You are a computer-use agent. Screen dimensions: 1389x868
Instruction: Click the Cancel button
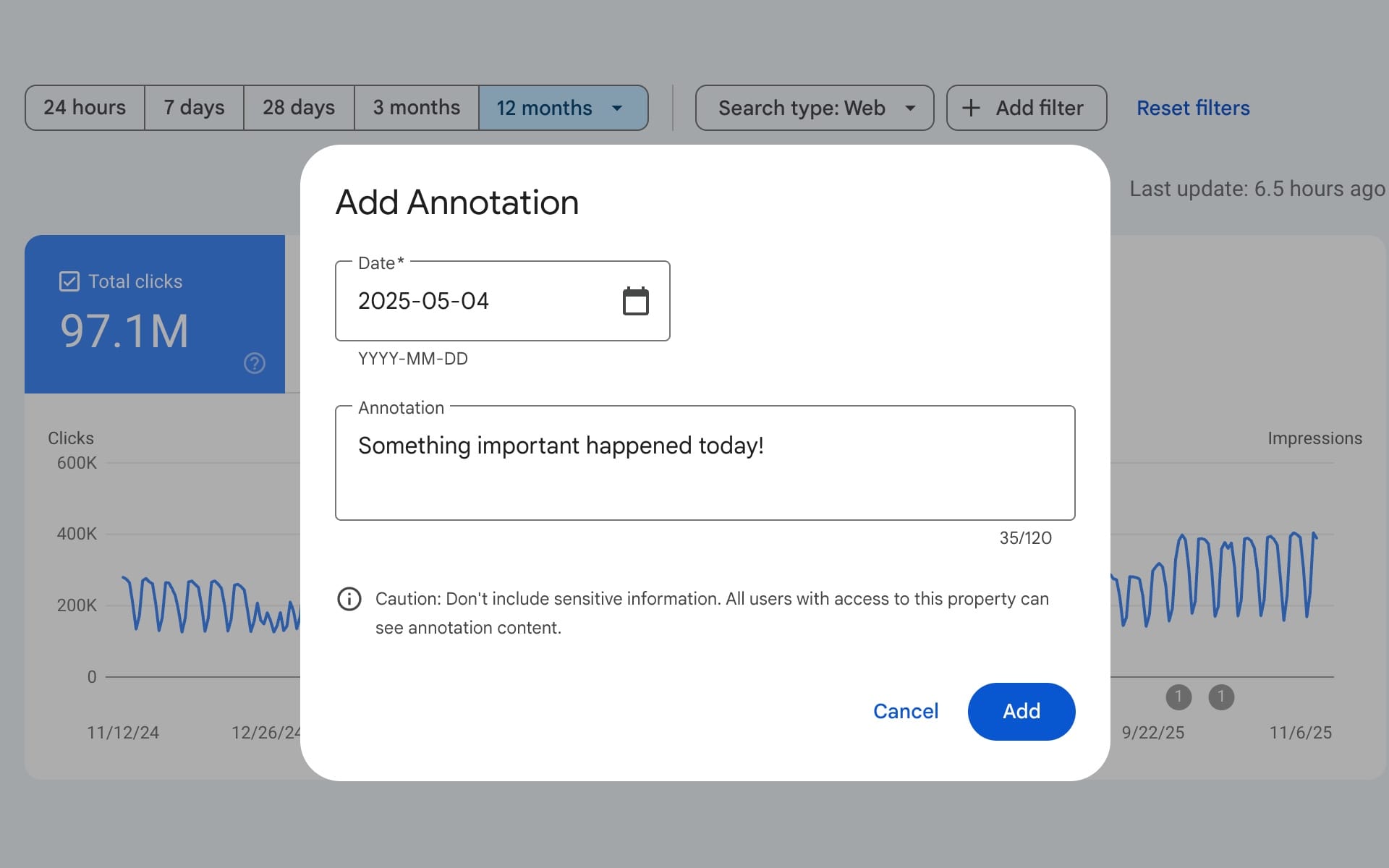tap(905, 711)
